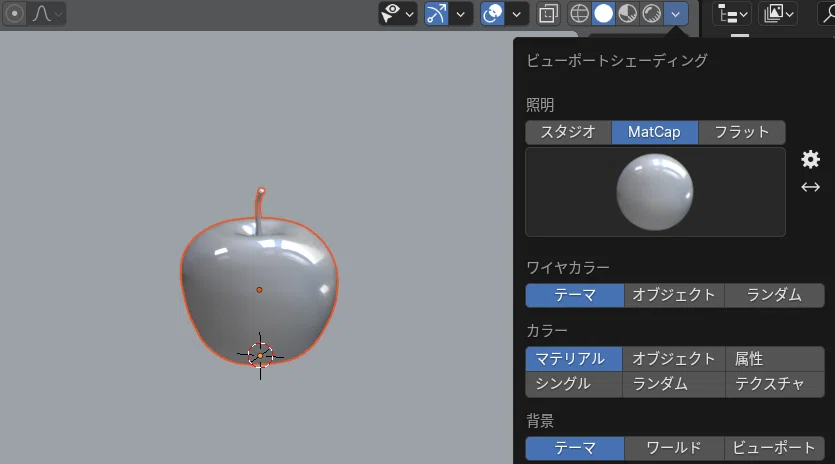Select フラット lighting option

[741, 132]
